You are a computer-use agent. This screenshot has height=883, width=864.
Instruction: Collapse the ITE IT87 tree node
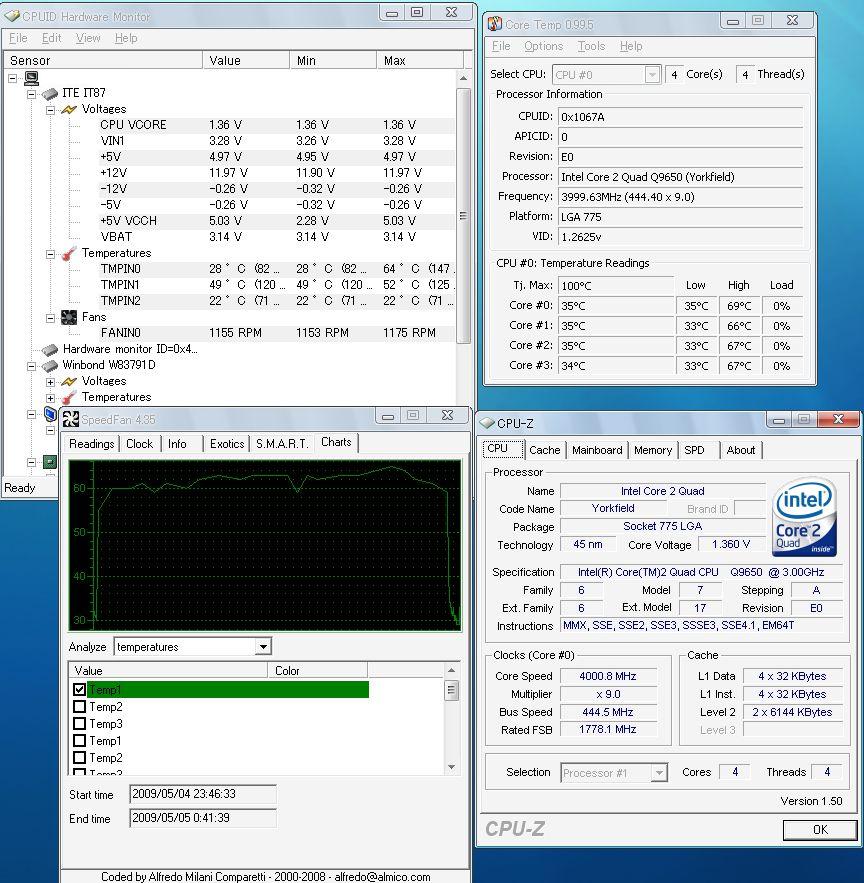coord(33,93)
